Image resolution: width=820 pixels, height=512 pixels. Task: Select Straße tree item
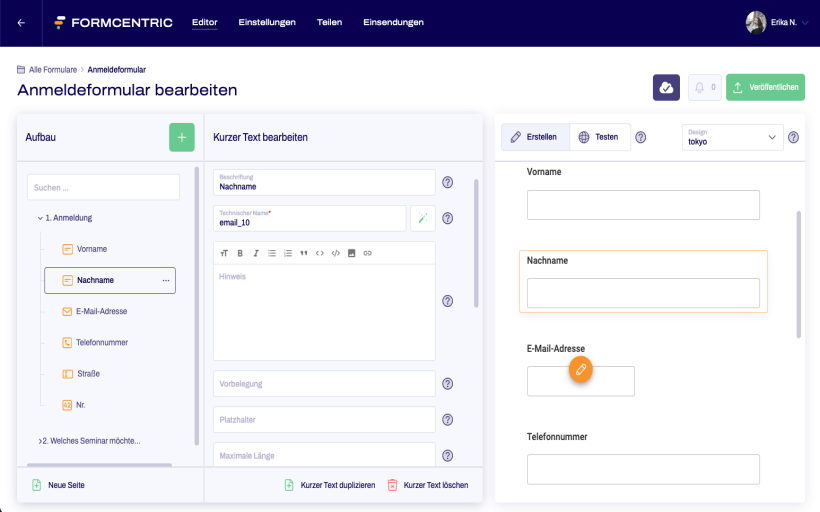[x=88, y=373]
